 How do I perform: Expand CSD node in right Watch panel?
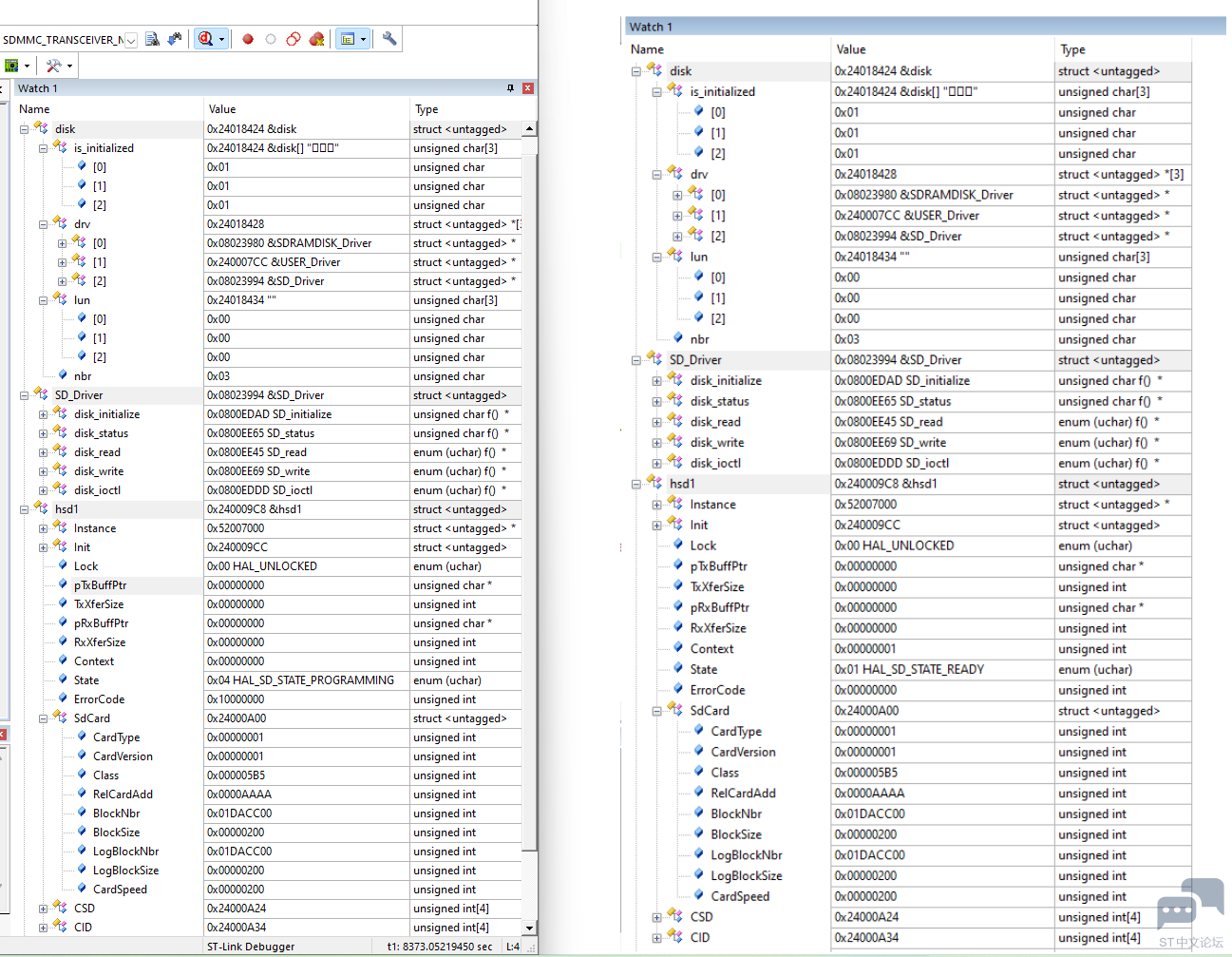pos(656,918)
